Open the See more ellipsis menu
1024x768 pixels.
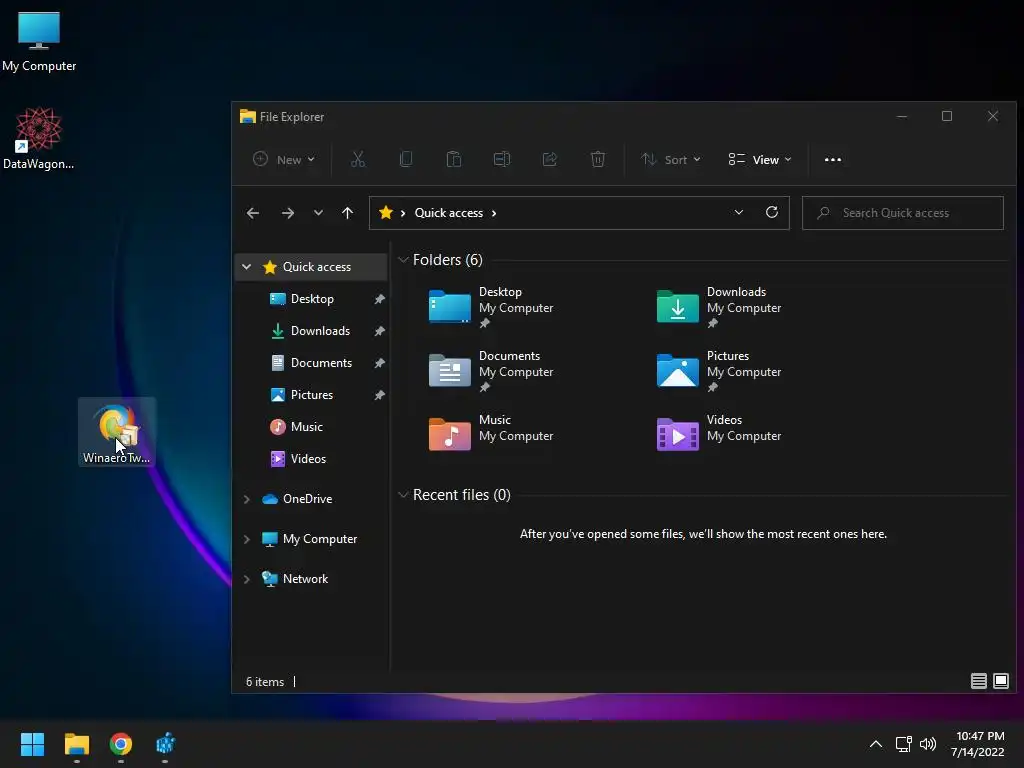click(x=833, y=159)
